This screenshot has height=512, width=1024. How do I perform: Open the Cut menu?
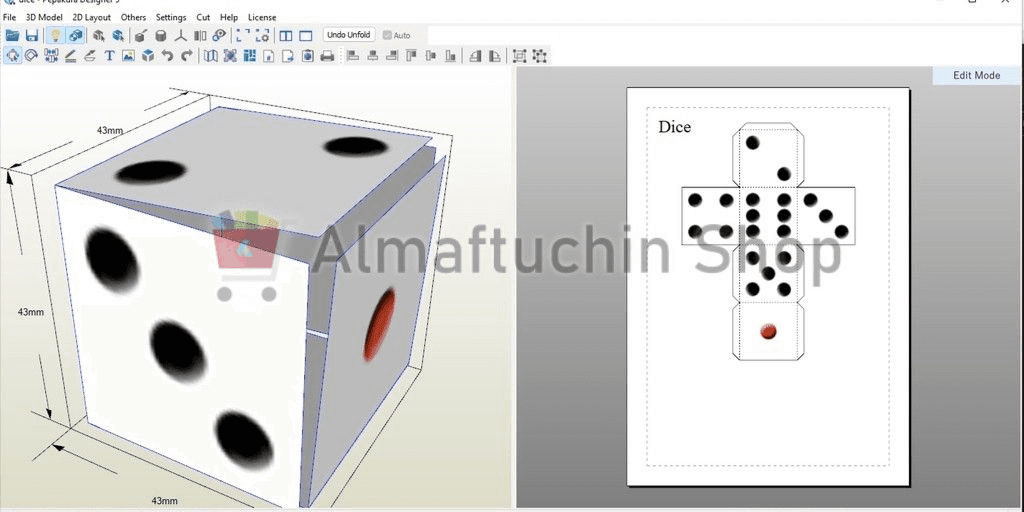click(x=203, y=17)
